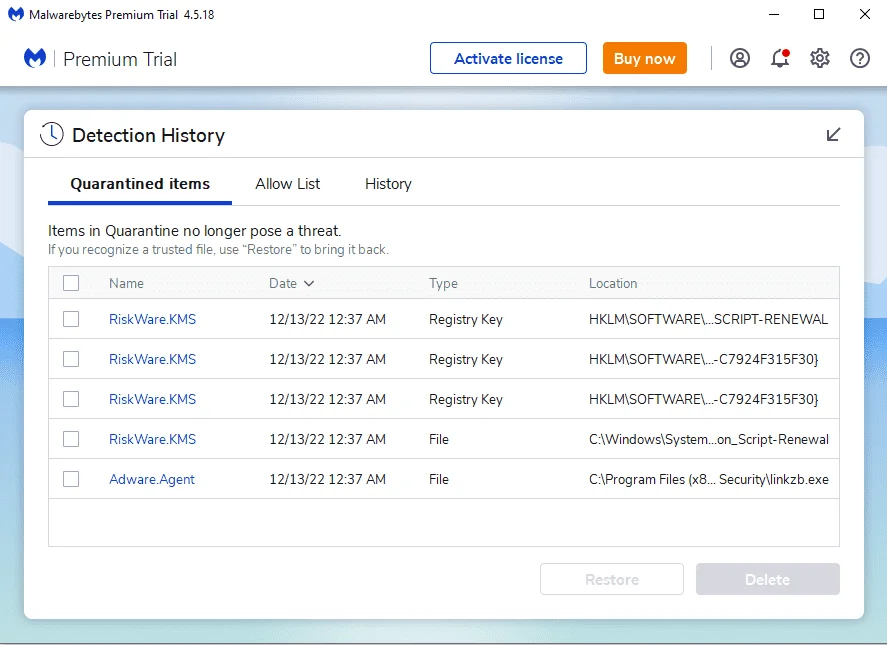Open the help question mark icon
The image size is (887, 645).
859,58
